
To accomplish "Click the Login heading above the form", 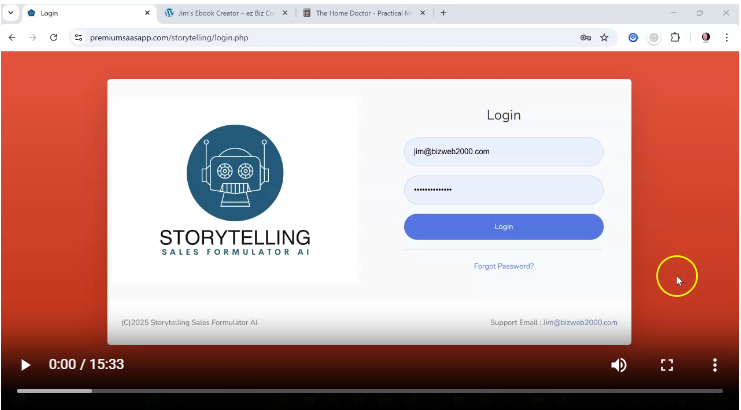I will point(504,115).
